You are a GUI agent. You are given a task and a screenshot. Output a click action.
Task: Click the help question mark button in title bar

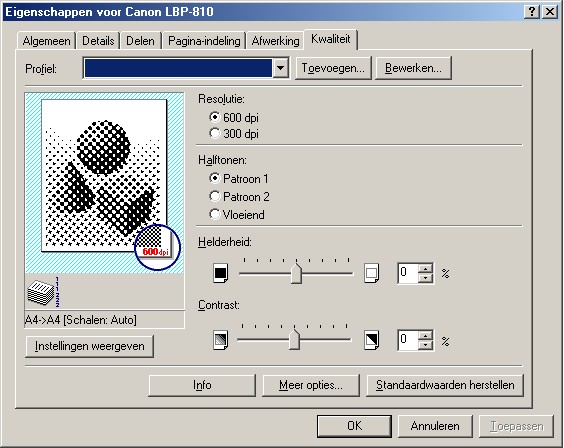click(x=532, y=12)
